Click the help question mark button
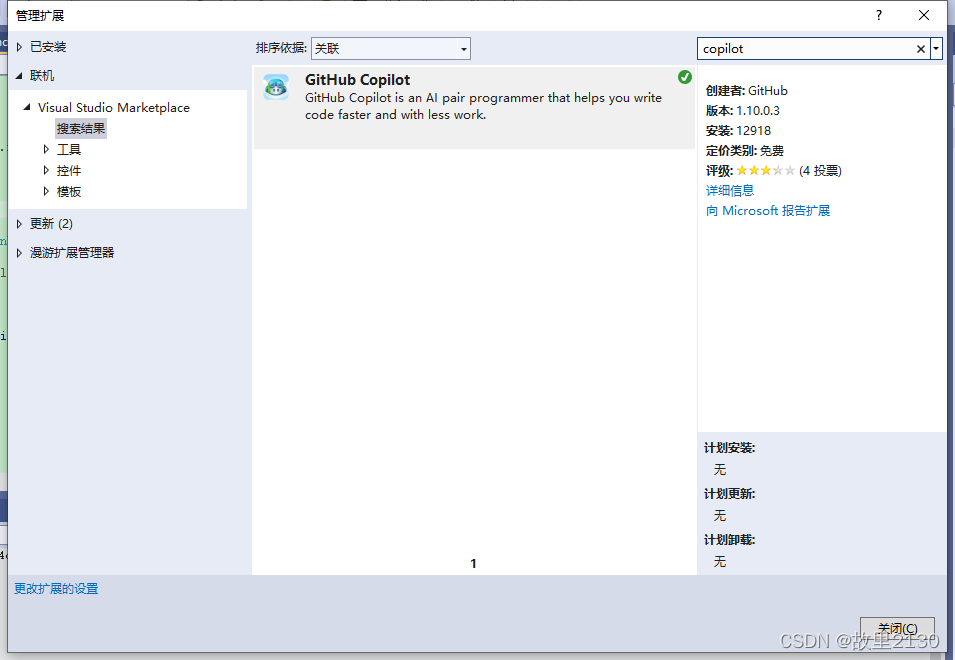955x660 pixels. pos(878,15)
